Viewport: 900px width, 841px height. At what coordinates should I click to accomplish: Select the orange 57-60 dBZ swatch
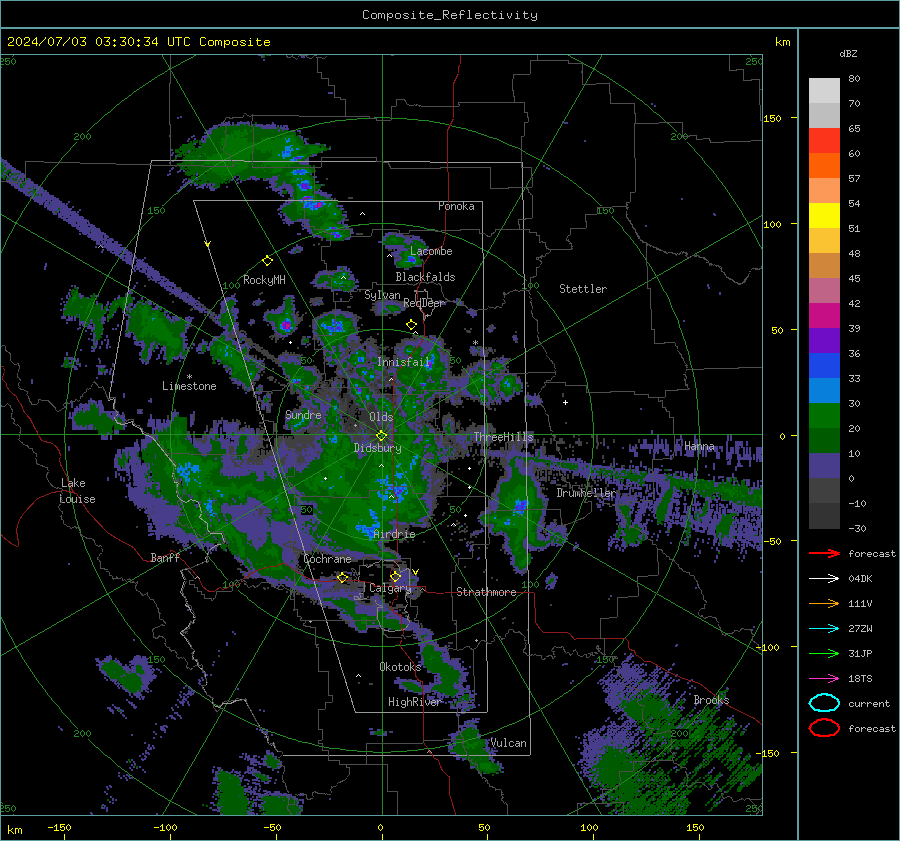(824, 166)
